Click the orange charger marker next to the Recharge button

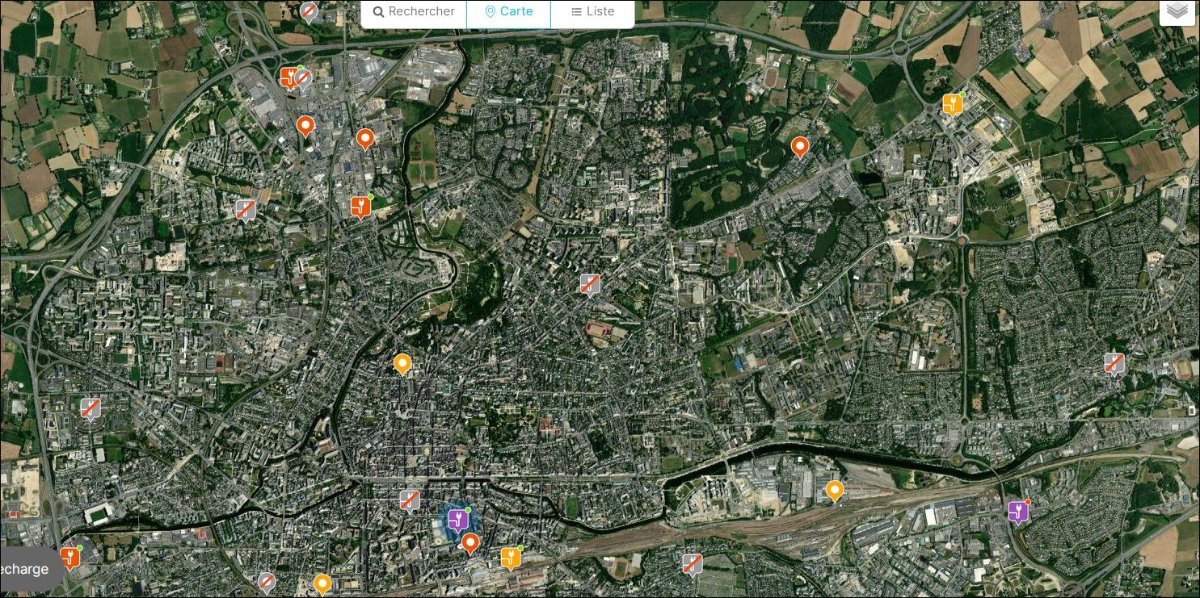(68, 556)
